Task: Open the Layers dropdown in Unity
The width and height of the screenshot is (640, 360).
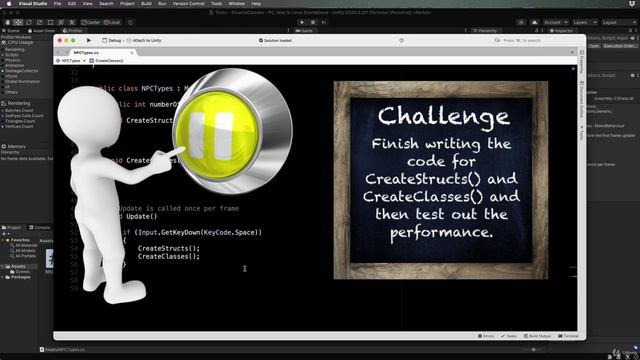Action: (585, 22)
